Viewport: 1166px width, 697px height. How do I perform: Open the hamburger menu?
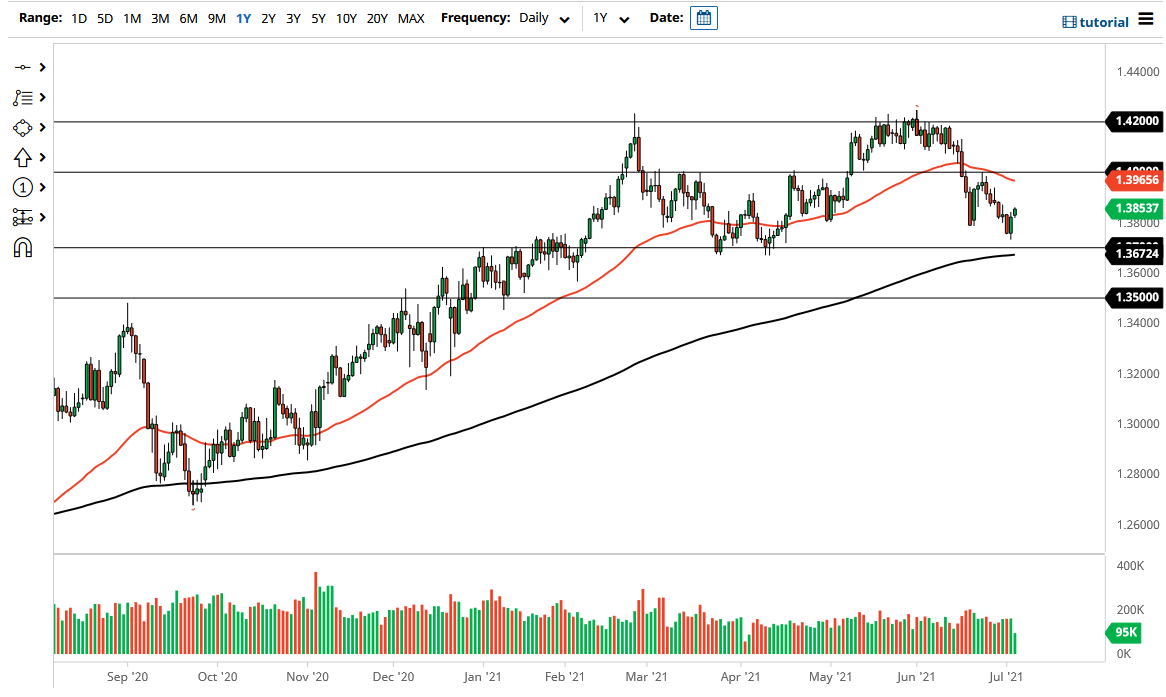pyautogui.click(x=1145, y=20)
